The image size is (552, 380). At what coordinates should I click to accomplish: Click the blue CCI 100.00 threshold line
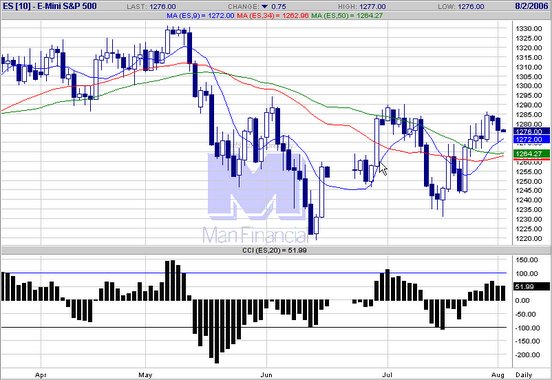pyautogui.click(x=254, y=273)
